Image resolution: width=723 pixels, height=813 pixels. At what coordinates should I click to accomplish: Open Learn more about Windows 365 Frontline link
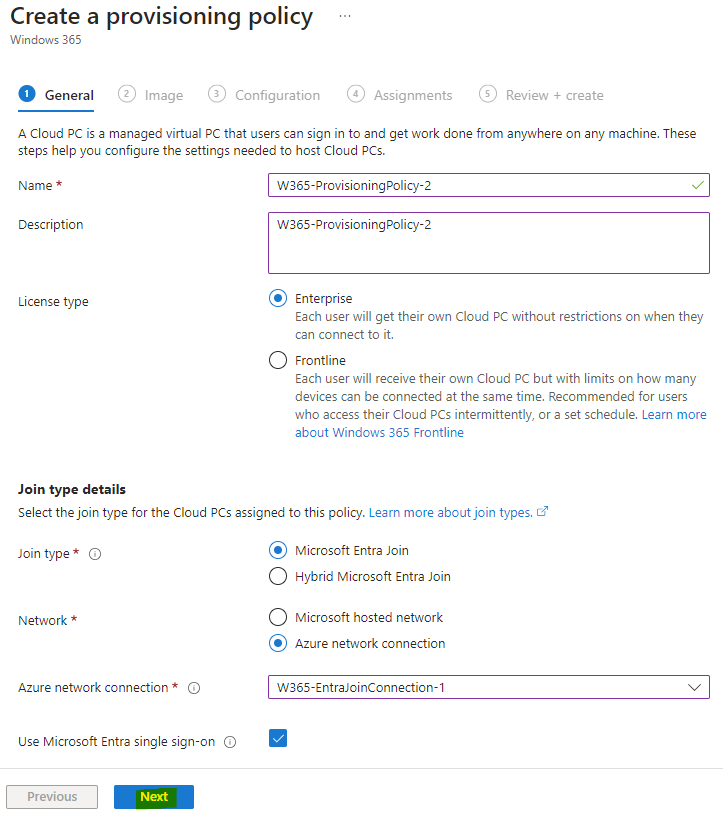pos(500,424)
